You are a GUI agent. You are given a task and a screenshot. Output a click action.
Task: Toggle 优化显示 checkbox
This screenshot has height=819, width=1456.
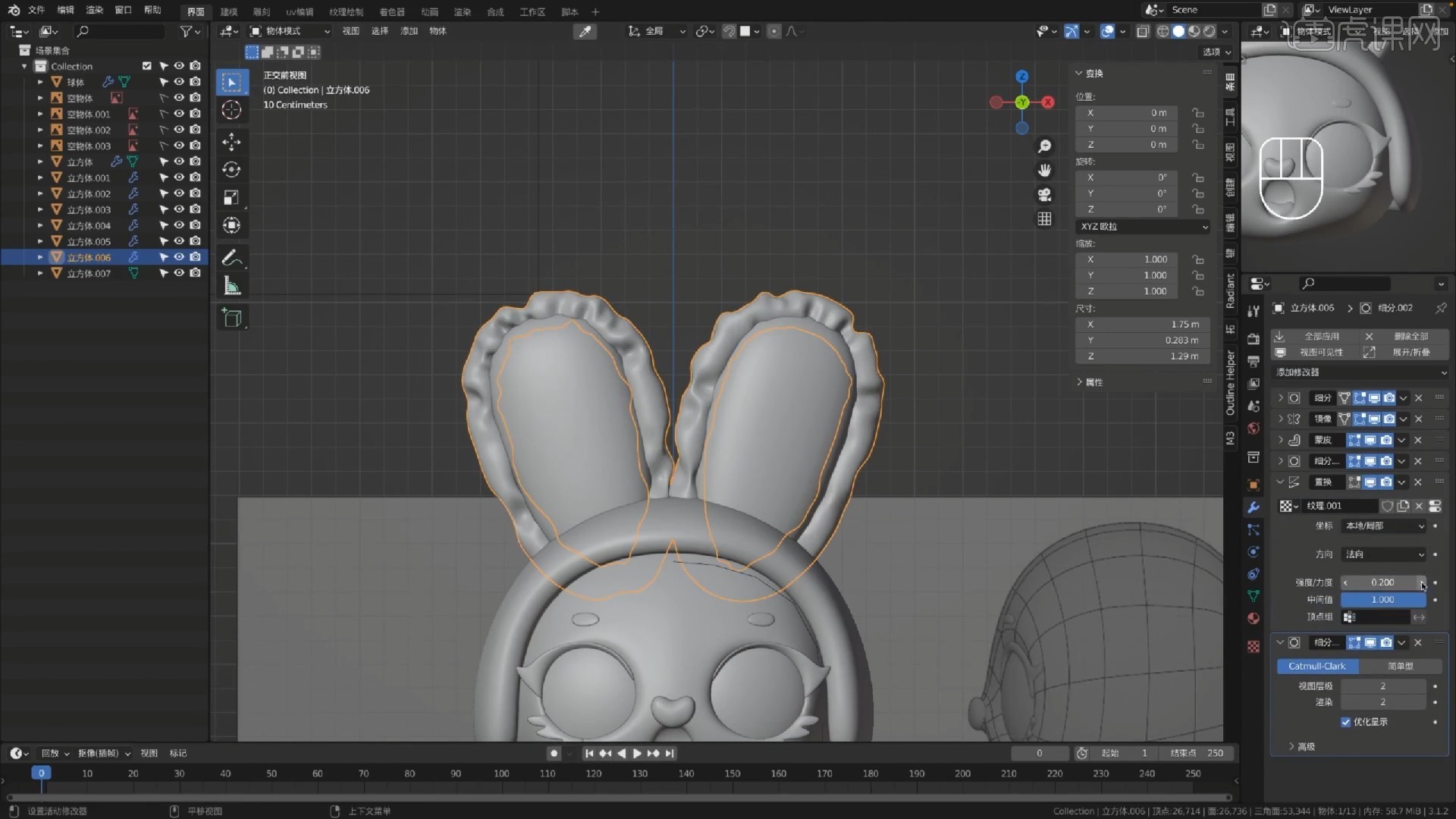(1346, 722)
